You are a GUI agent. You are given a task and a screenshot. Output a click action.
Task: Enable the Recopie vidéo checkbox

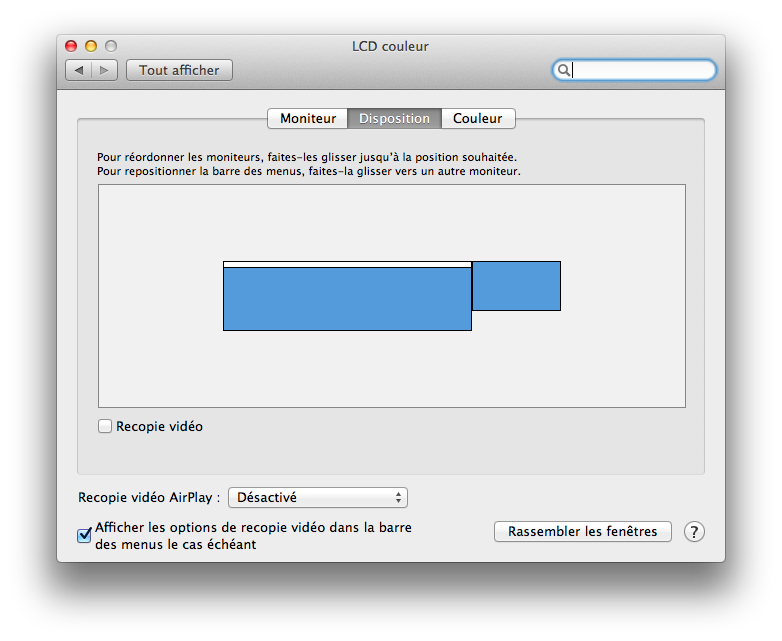105,427
